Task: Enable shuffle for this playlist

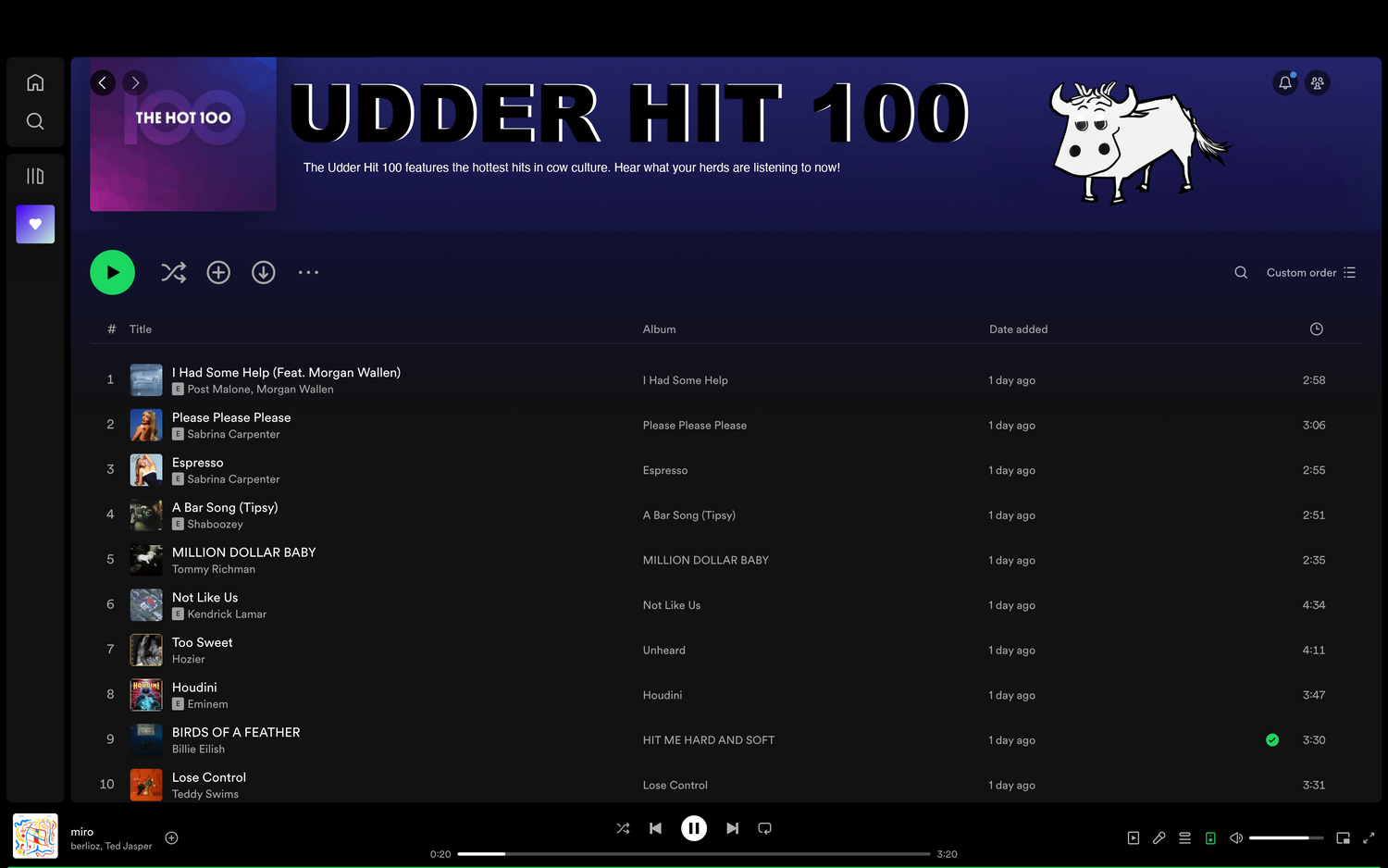Action: click(x=173, y=272)
